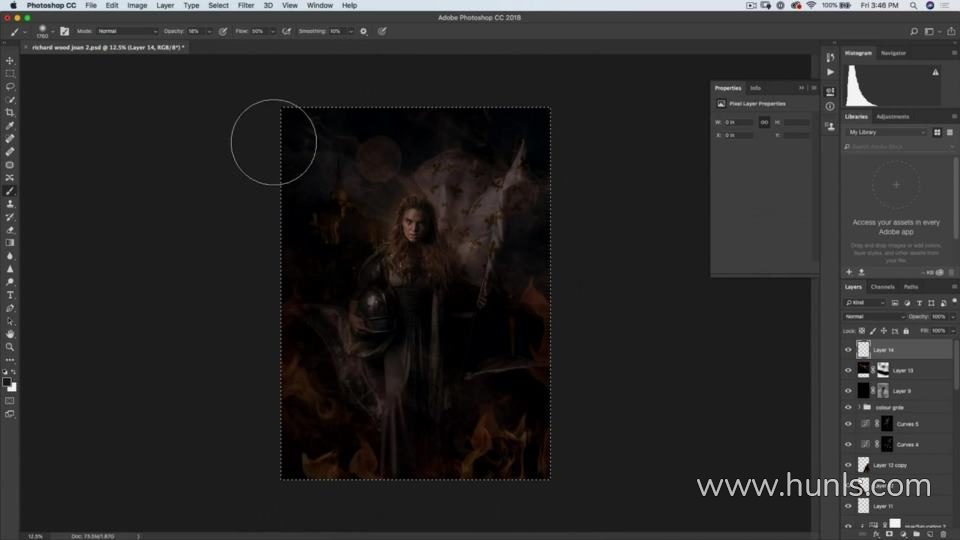Switch to the Adjustments tab
The image size is (960, 540).
point(893,117)
